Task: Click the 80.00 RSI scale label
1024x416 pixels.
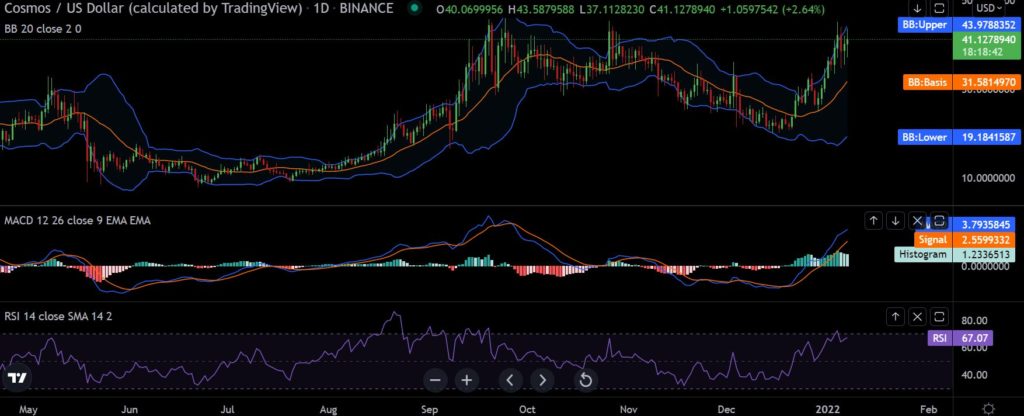Action: tap(973, 321)
